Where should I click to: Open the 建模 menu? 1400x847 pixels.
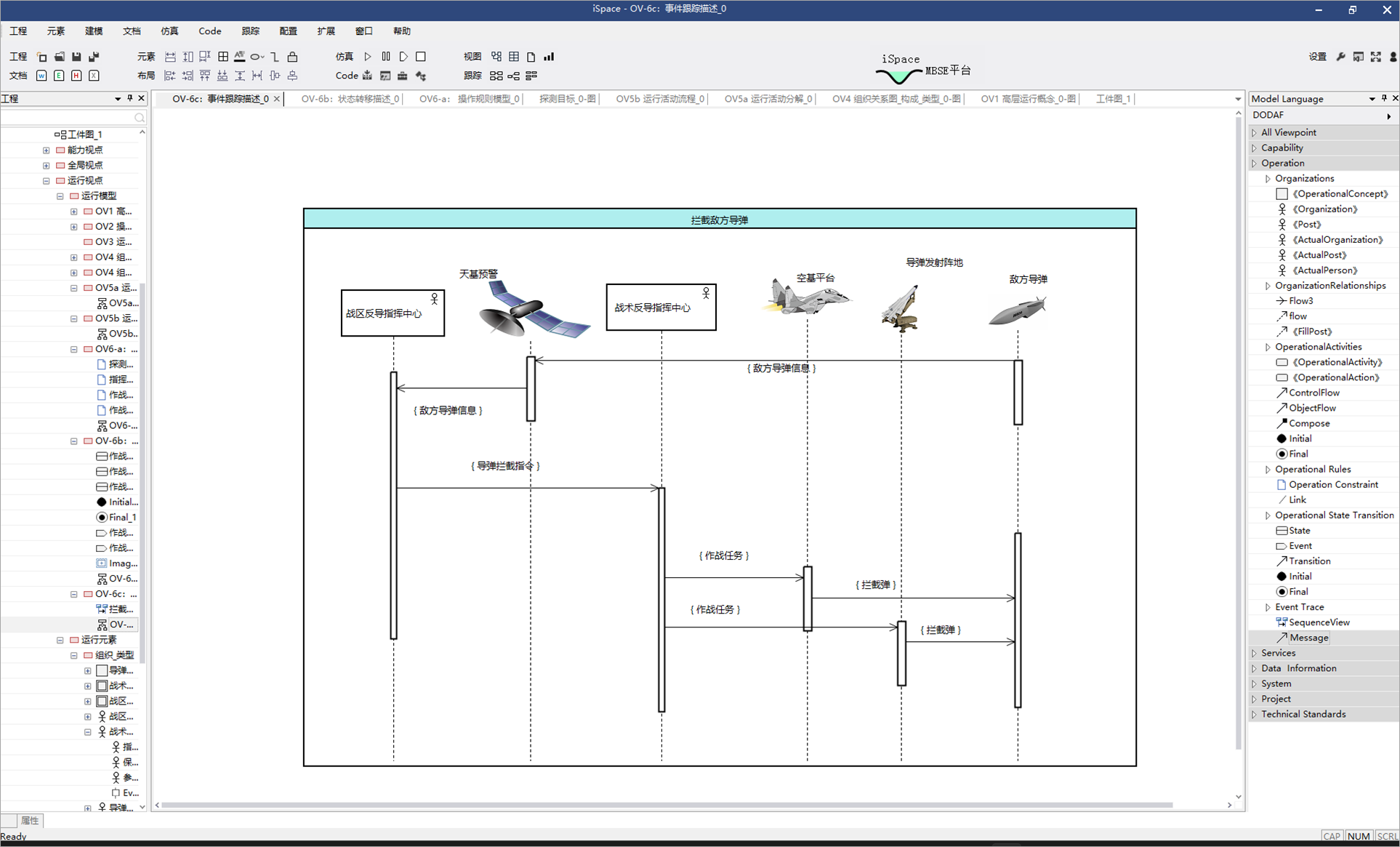94,31
